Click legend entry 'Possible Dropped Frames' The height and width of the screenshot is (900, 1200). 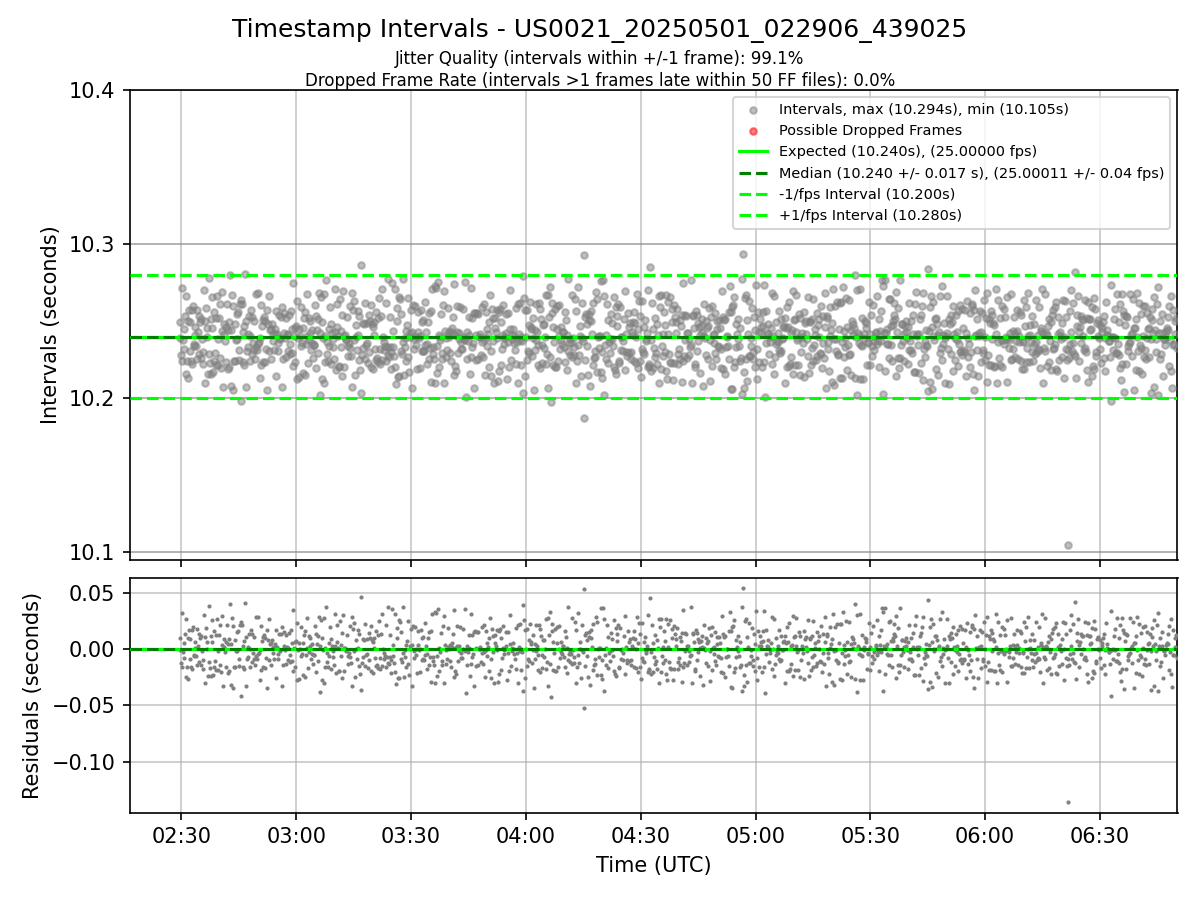pyautogui.click(x=870, y=130)
